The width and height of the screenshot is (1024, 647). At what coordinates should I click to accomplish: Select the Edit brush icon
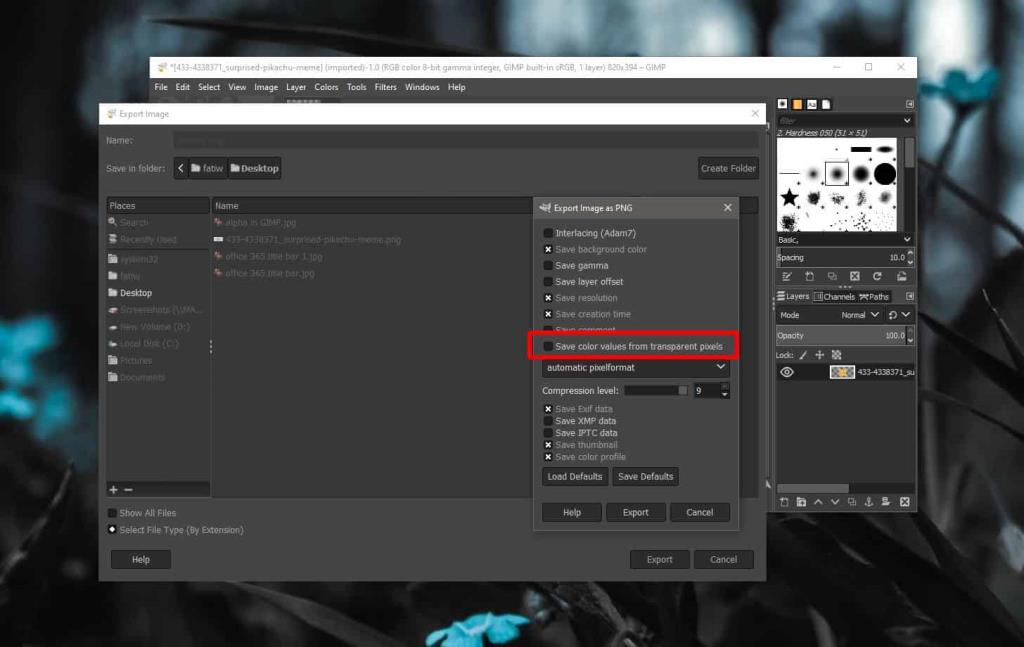[x=788, y=277]
